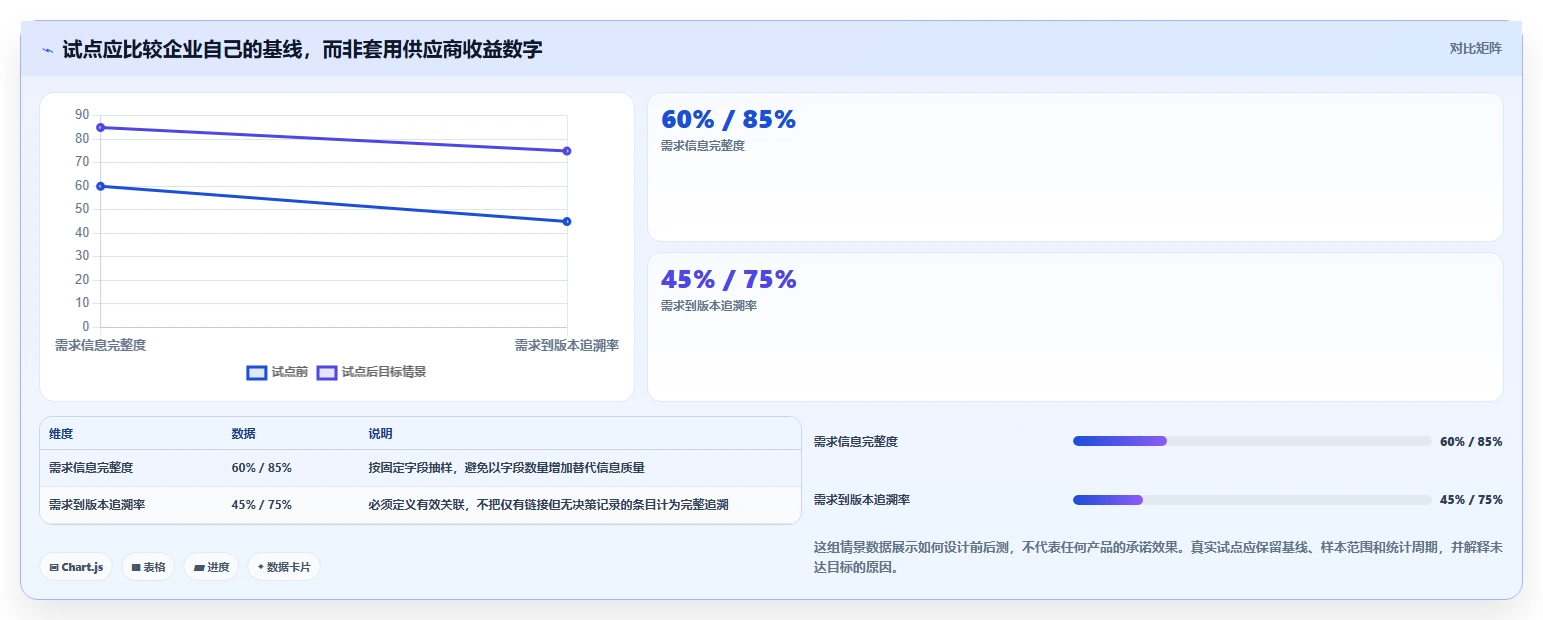This screenshot has width=1543, height=620.
Task: Click the x-axis label 需求信息完整度
Action: pos(100,345)
